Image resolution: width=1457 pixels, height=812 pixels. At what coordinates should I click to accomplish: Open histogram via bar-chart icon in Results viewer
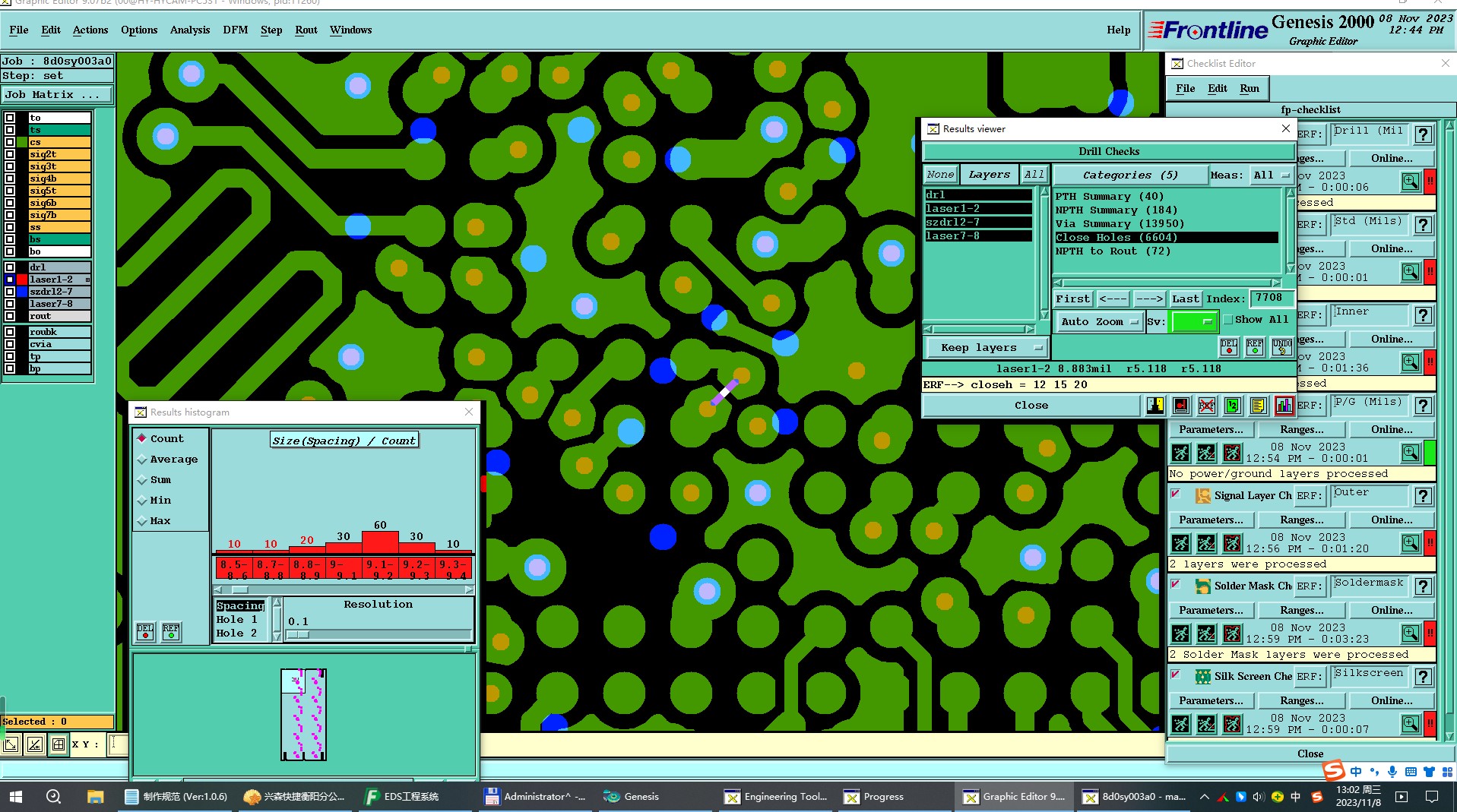1284,406
